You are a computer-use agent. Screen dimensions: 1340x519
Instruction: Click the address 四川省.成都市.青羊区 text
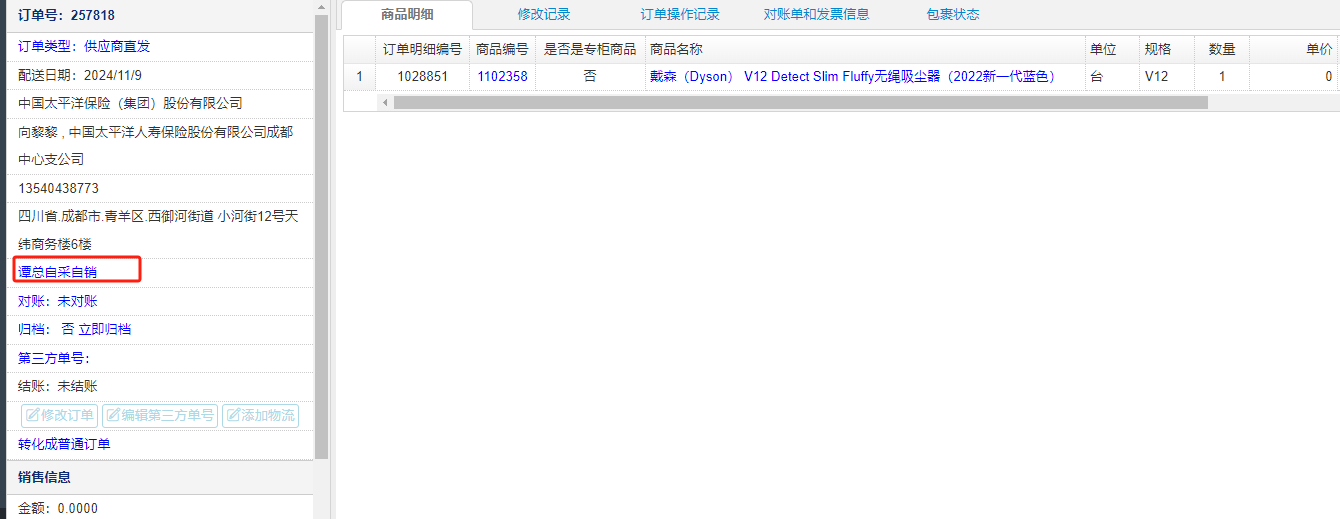158,230
